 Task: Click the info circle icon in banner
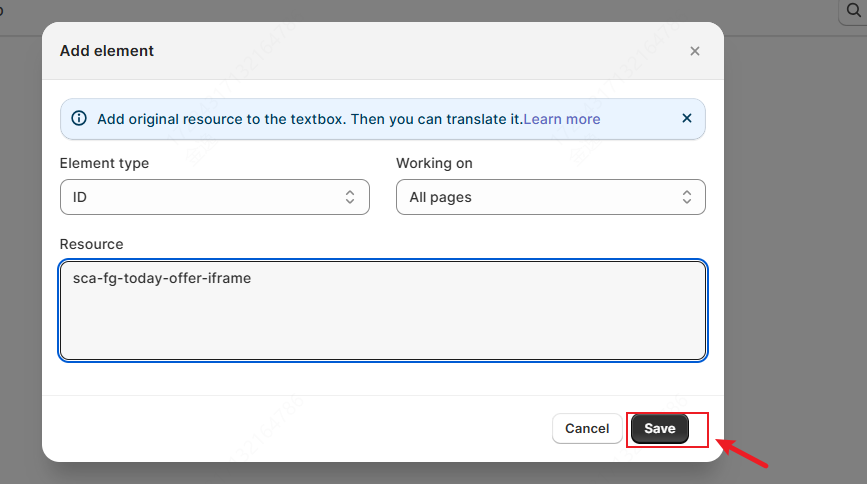point(79,118)
